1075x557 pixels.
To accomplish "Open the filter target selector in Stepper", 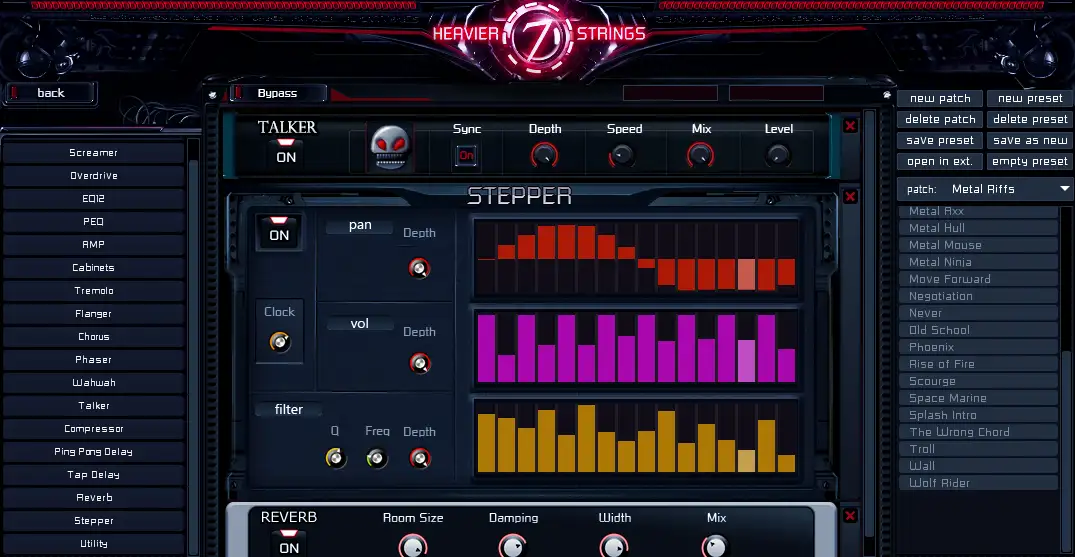I will click(289, 410).
